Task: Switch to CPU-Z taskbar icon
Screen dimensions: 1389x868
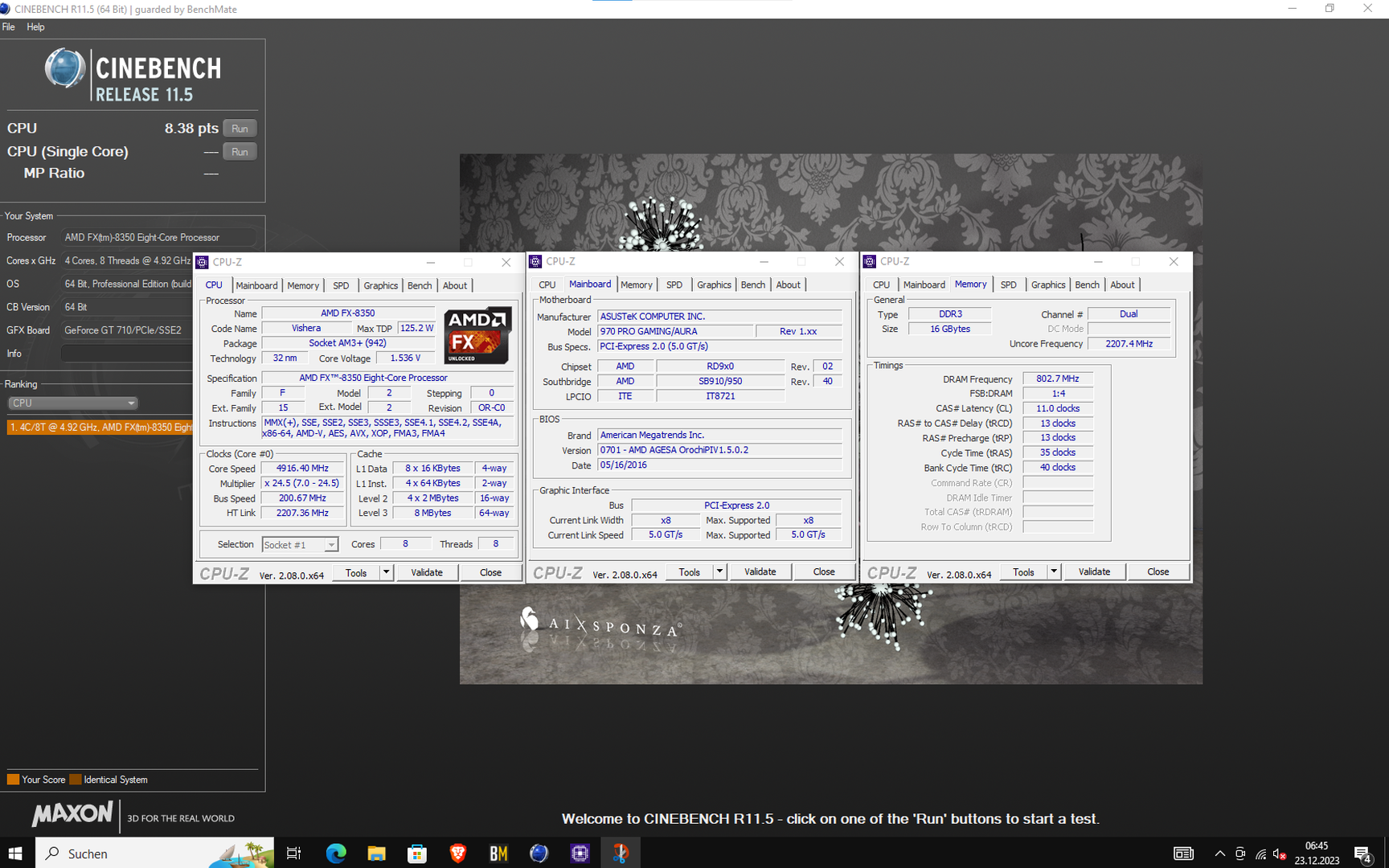Action: click(x=580, y=853)
